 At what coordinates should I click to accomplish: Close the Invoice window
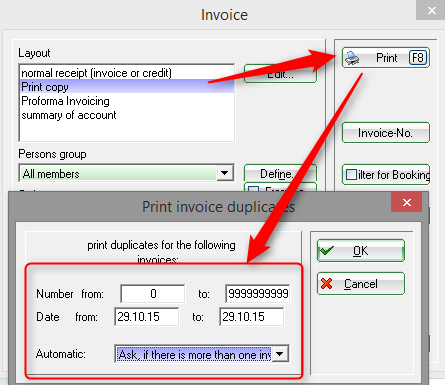(x=431, y=10)
